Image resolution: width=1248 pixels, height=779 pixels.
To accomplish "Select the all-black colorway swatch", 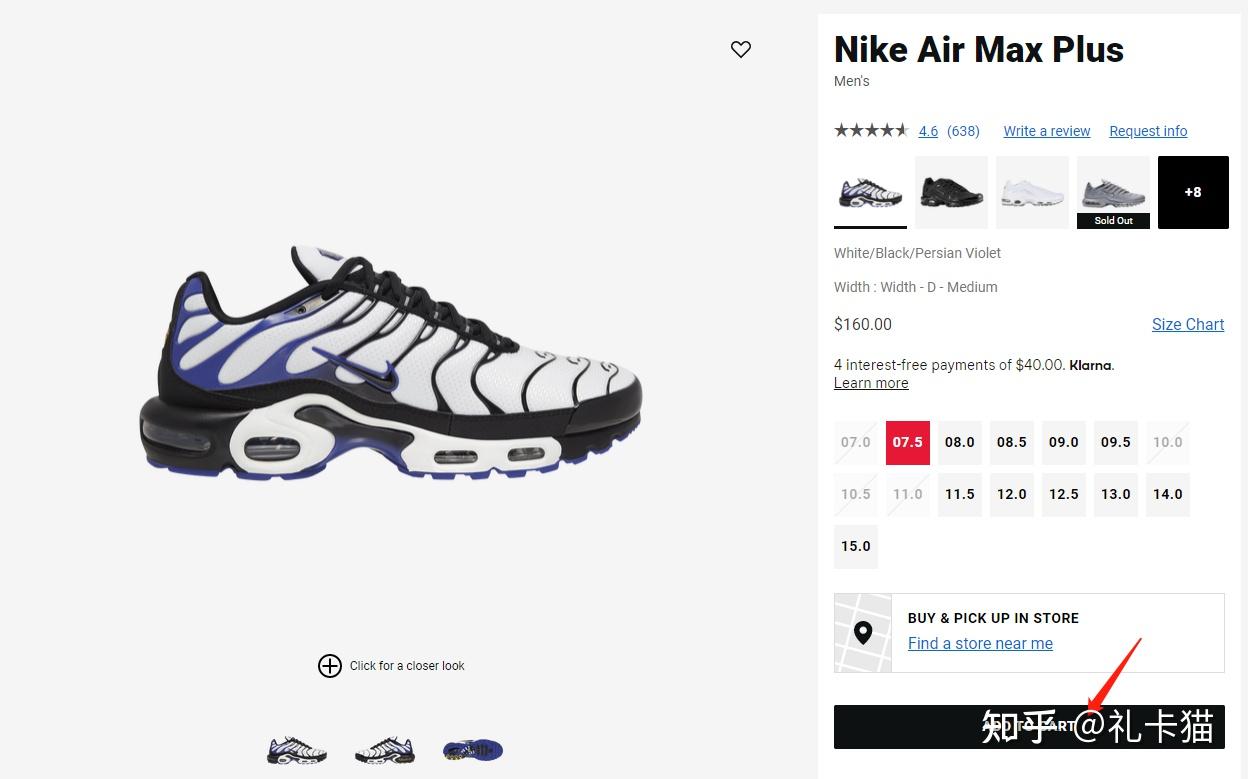I will tap(951, 191).
